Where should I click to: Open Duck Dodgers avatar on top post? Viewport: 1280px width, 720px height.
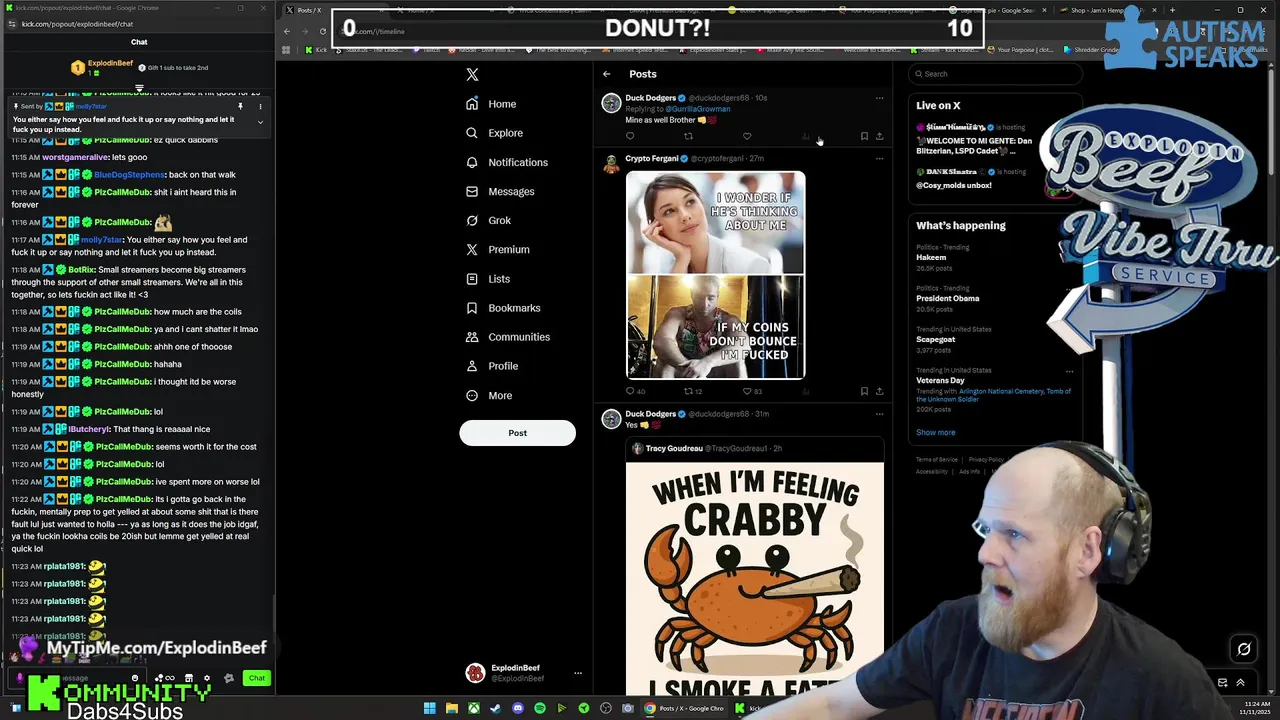[x=611, y=104]
